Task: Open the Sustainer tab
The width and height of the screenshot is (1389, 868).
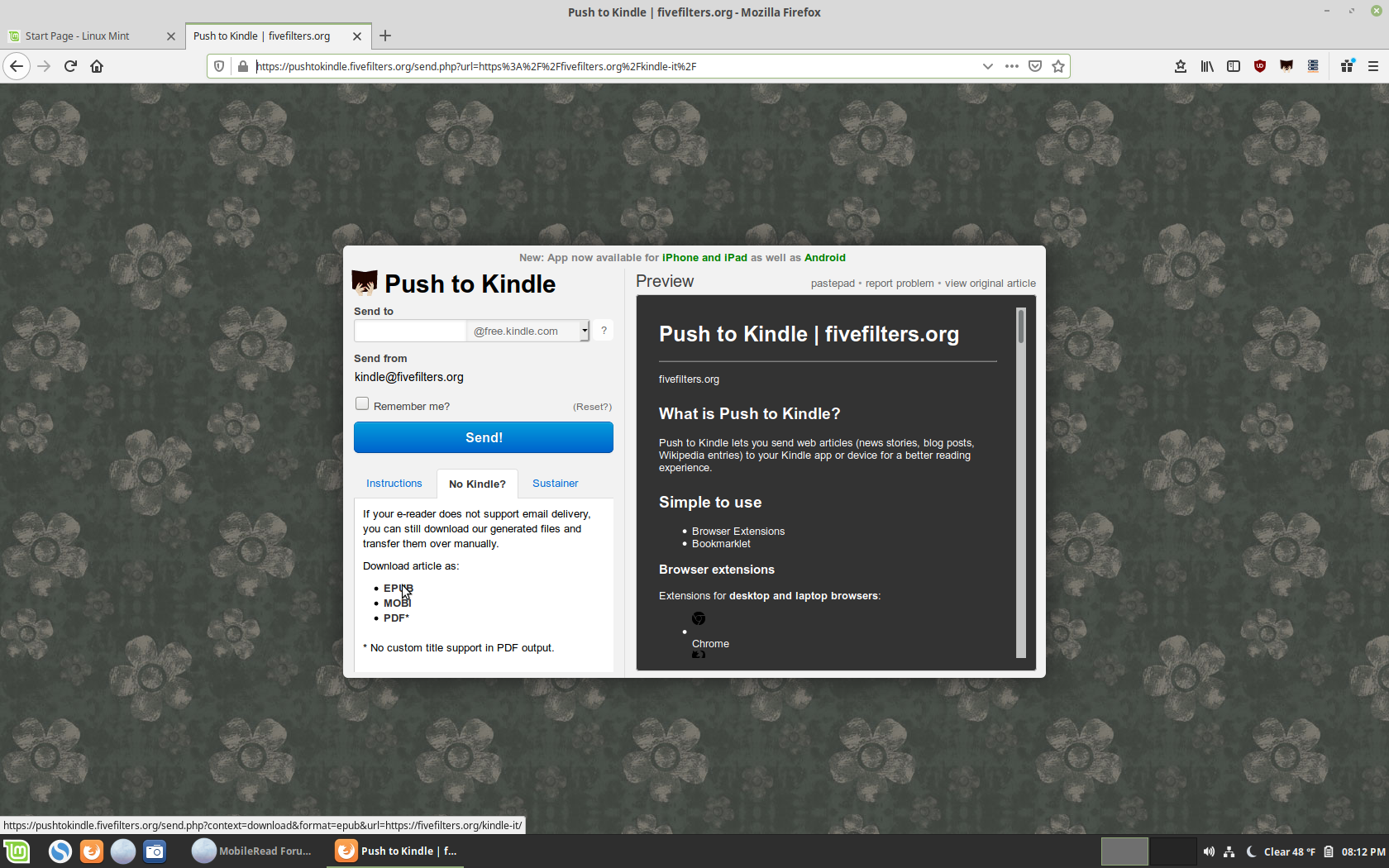Action: point(556,484)
